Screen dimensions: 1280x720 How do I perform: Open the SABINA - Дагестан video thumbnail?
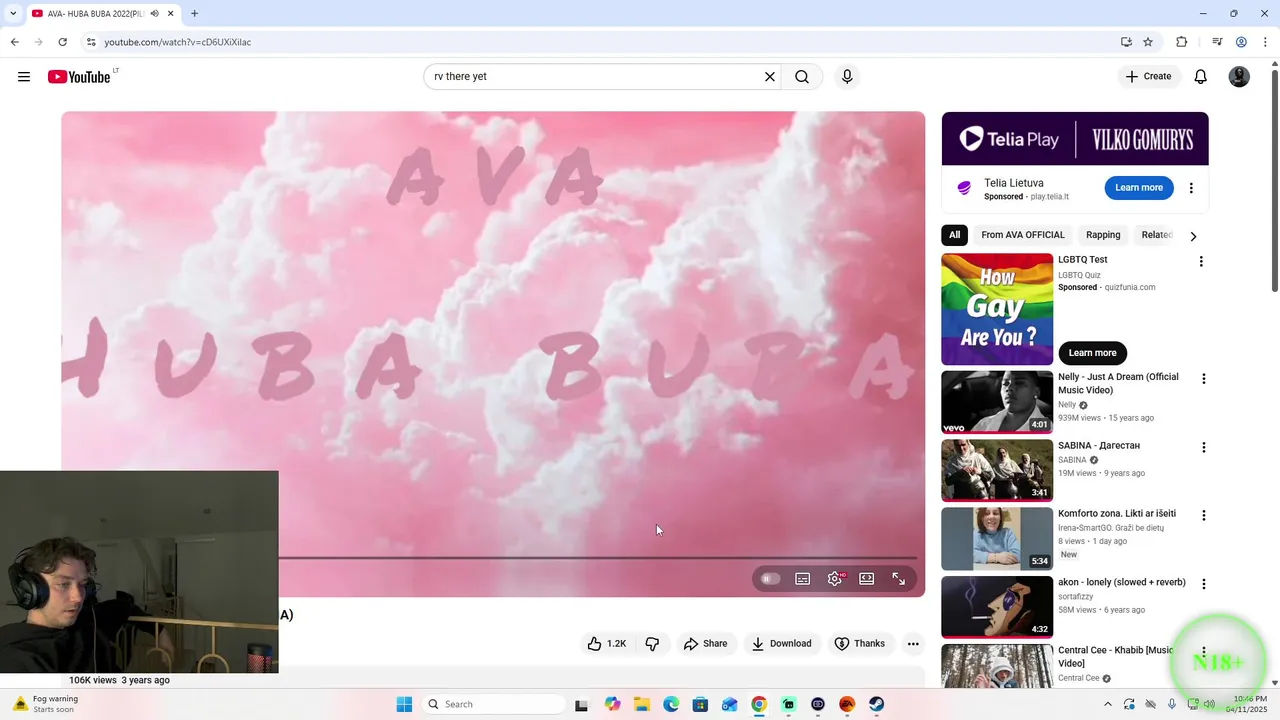997,470
